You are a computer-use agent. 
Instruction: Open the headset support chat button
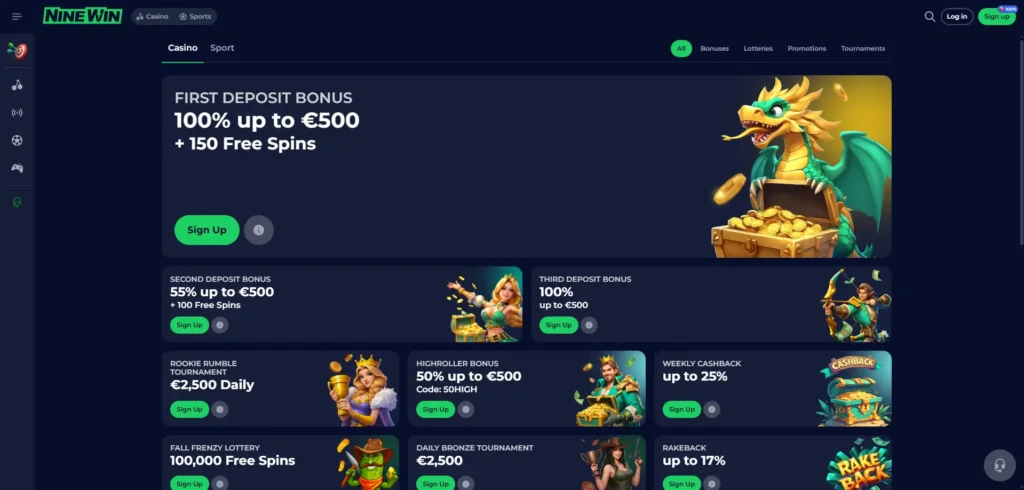[x=1000, y=465]
